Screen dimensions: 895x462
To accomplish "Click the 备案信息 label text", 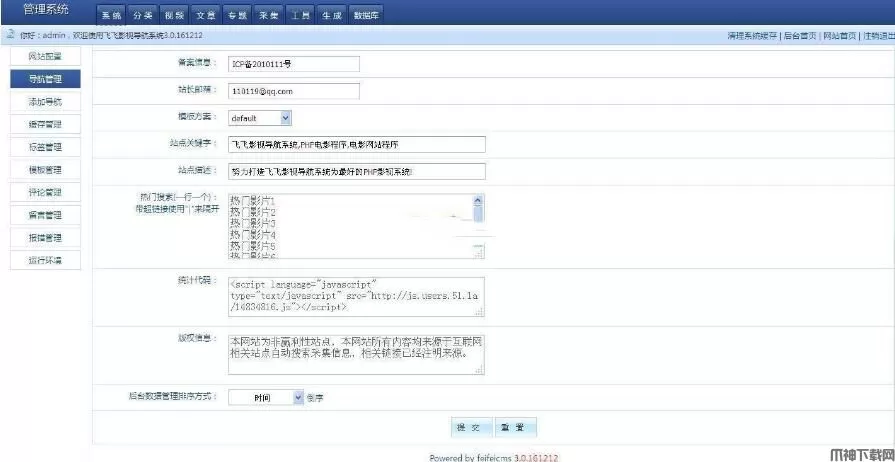I will (197, 62).
